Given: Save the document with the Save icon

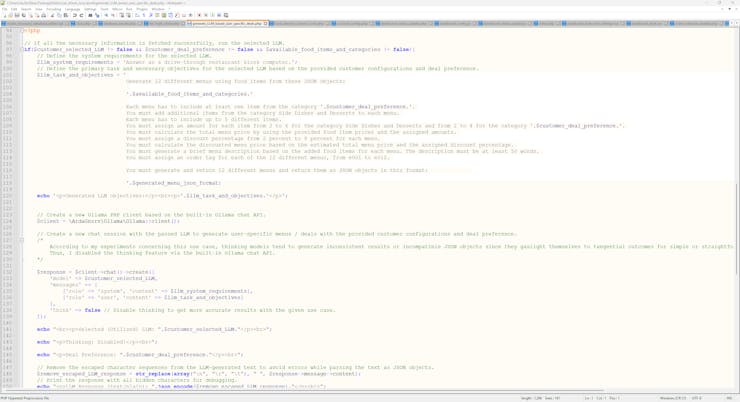Looking at the screenshot, I should 17,15.
